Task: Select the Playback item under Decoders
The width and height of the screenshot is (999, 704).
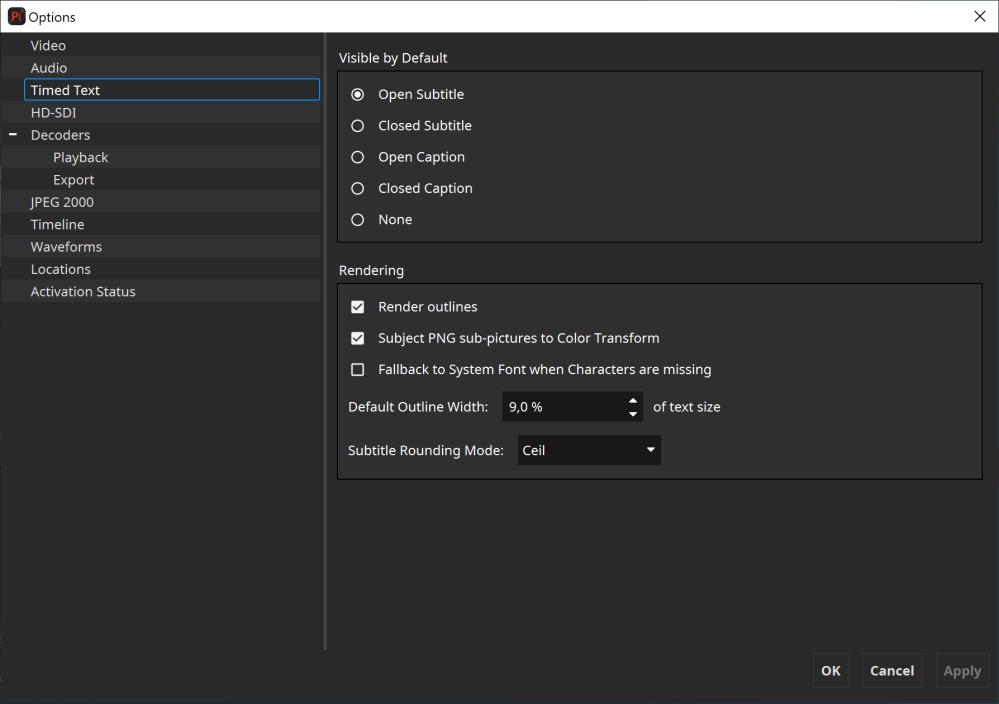Action: click(x=81, y=158)
